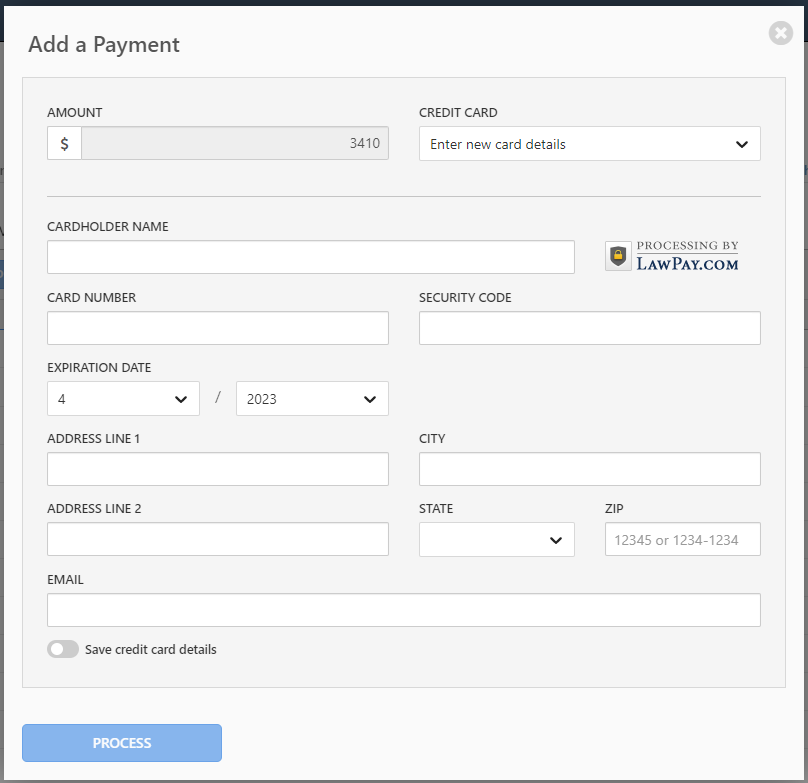
Task: Click the Save credit card details label
Action: (150, 649)
